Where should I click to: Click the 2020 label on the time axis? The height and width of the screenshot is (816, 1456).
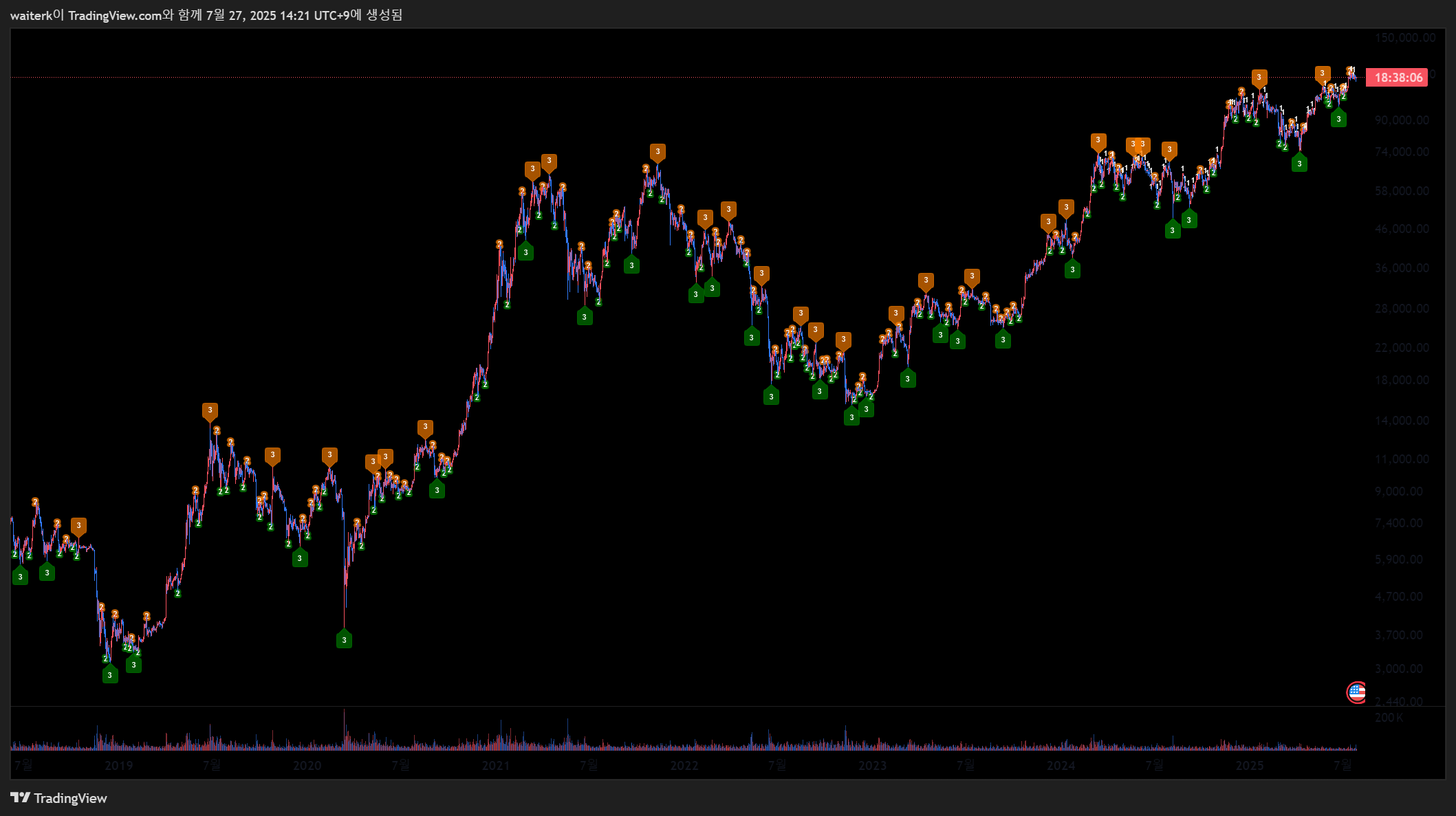[x=307, y=766]
